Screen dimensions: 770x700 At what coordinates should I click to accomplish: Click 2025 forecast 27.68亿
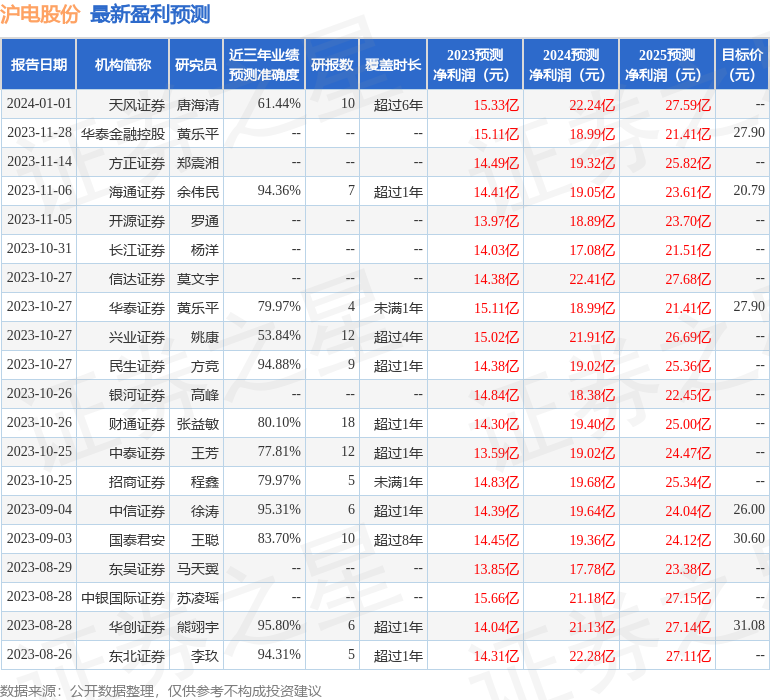pos(688,279)
